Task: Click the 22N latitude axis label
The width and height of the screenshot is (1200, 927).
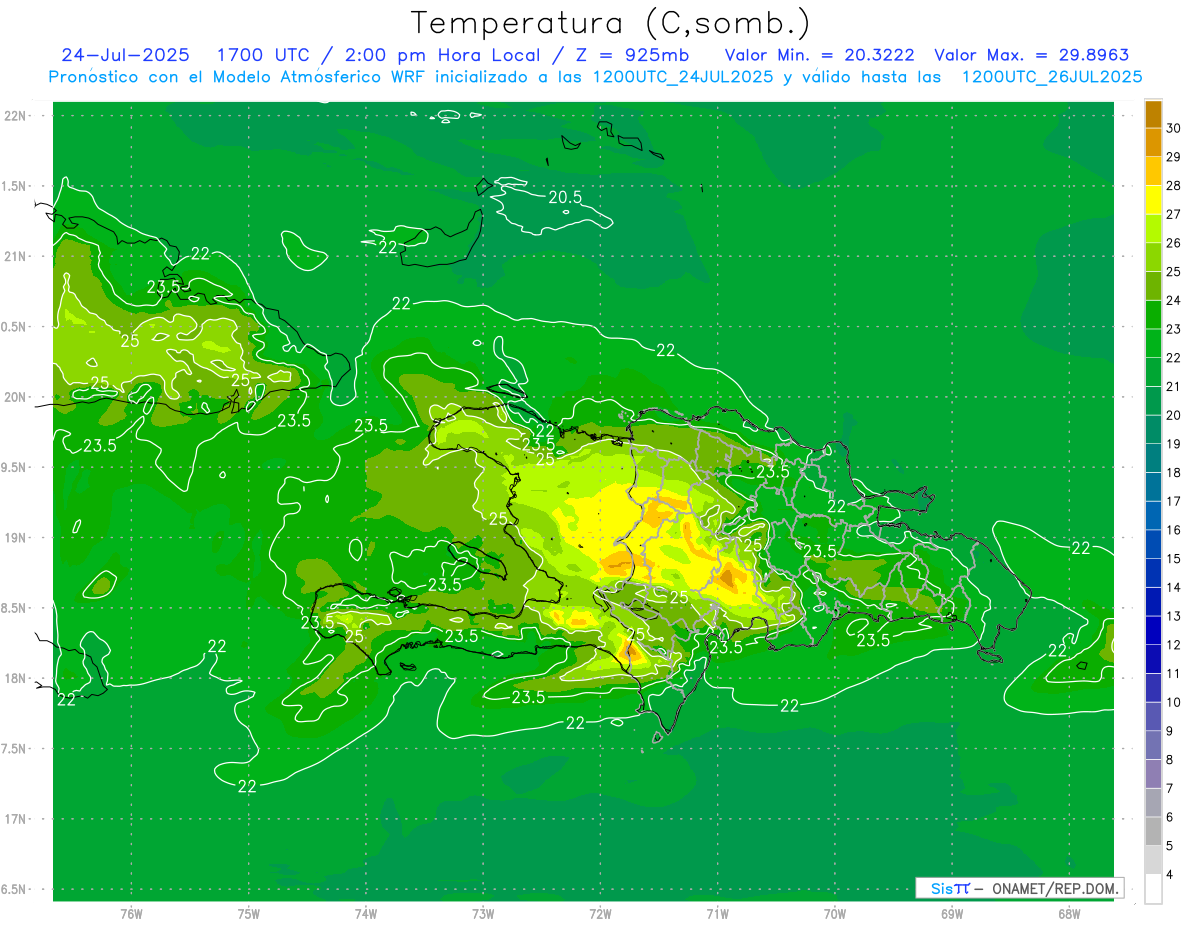Action: point(15,115)
